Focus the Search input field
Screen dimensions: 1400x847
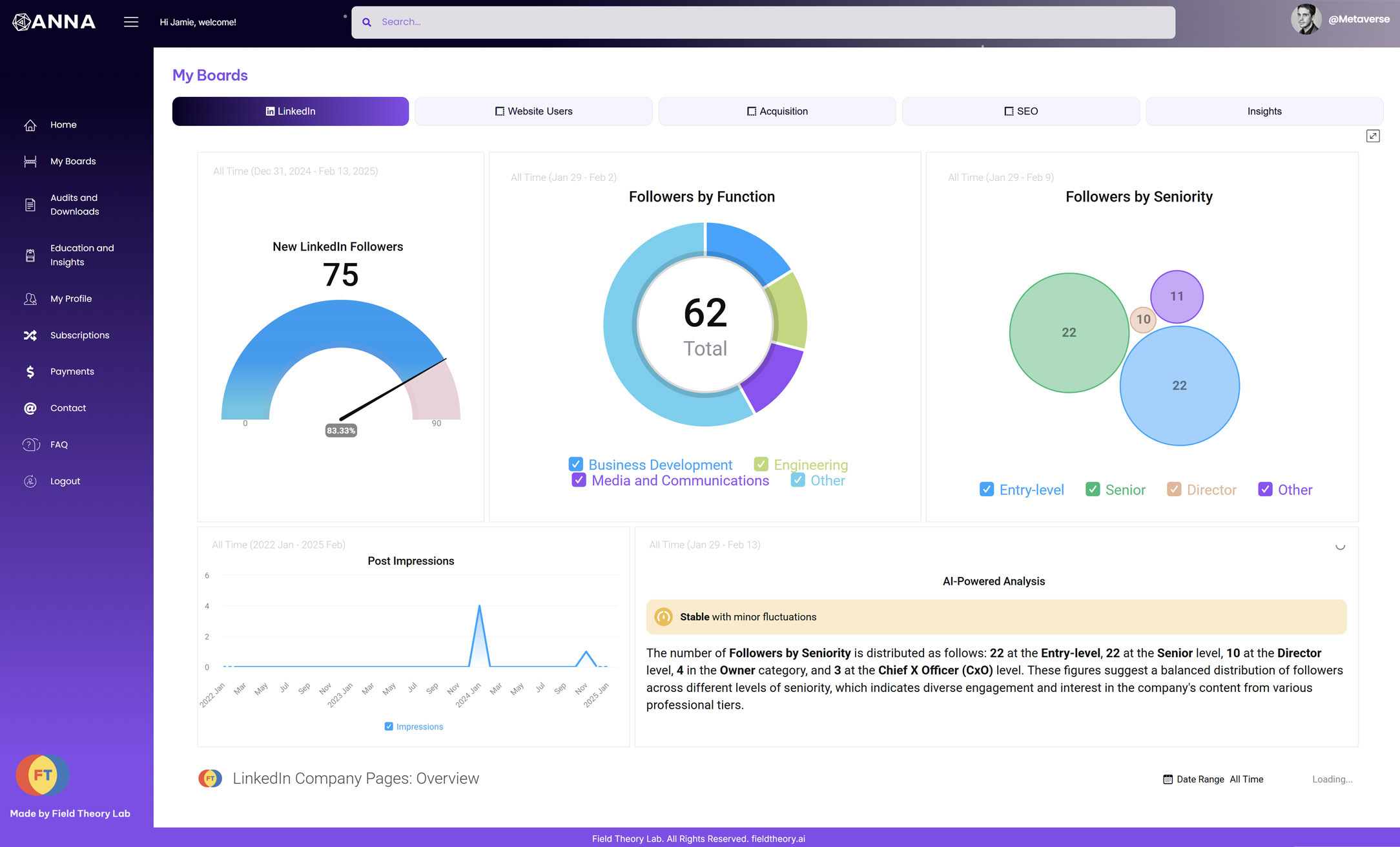pyautogui.click(x=763, y=22)
